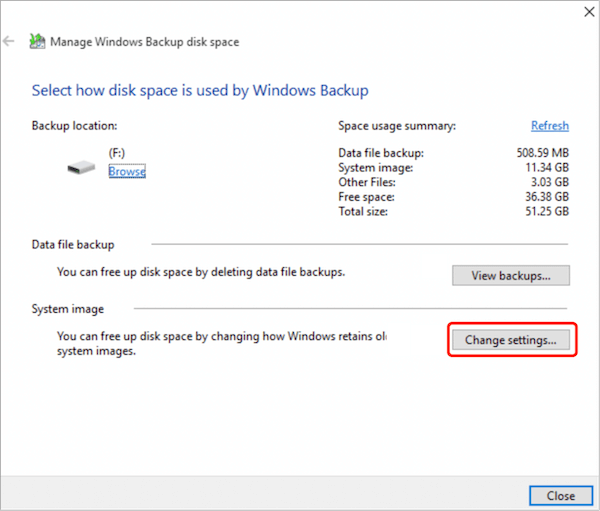Close the dialog with the X icon
Image resolution: width=600 pixels, height=511 pixels.
[x=589, y=12]
